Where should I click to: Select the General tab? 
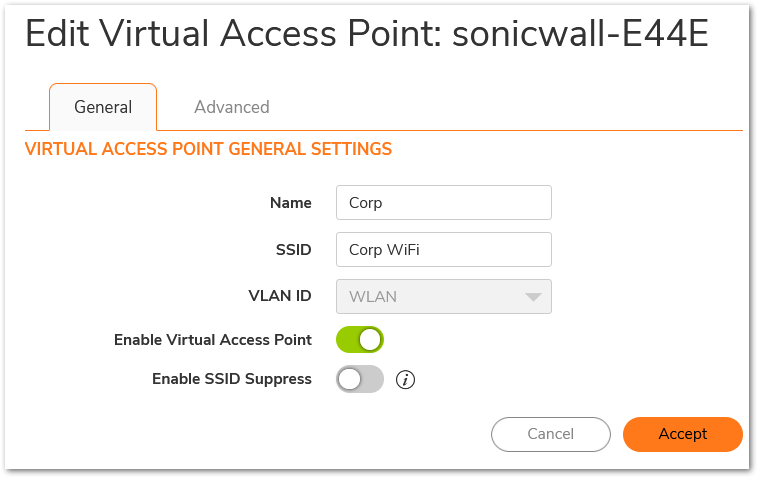point(103,107)
